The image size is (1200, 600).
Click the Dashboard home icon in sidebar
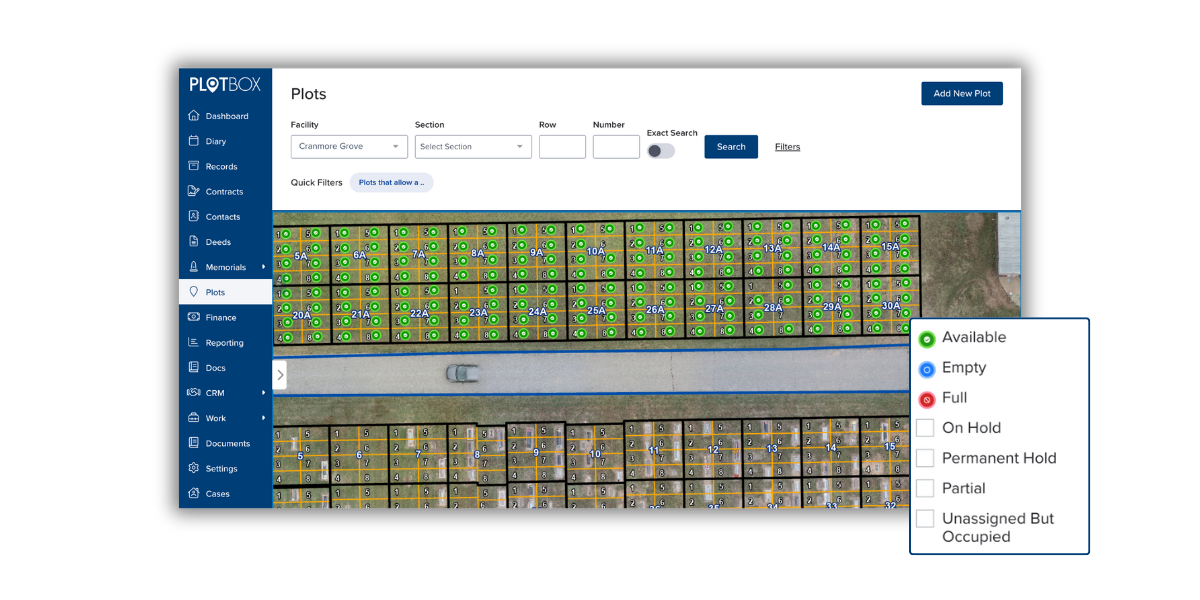coord(194,116)
